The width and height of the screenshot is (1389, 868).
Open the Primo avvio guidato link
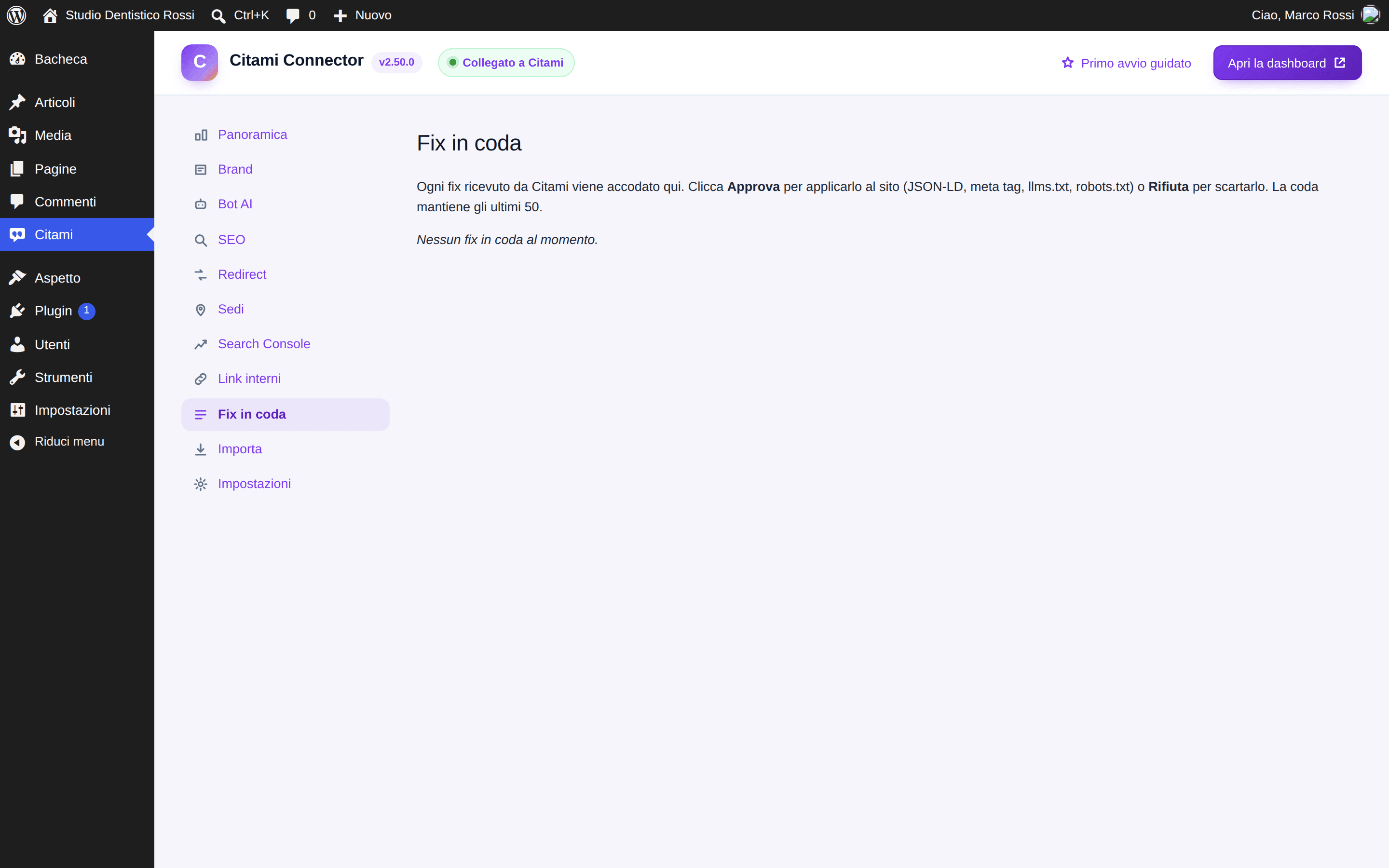[x=1127, y=63]
